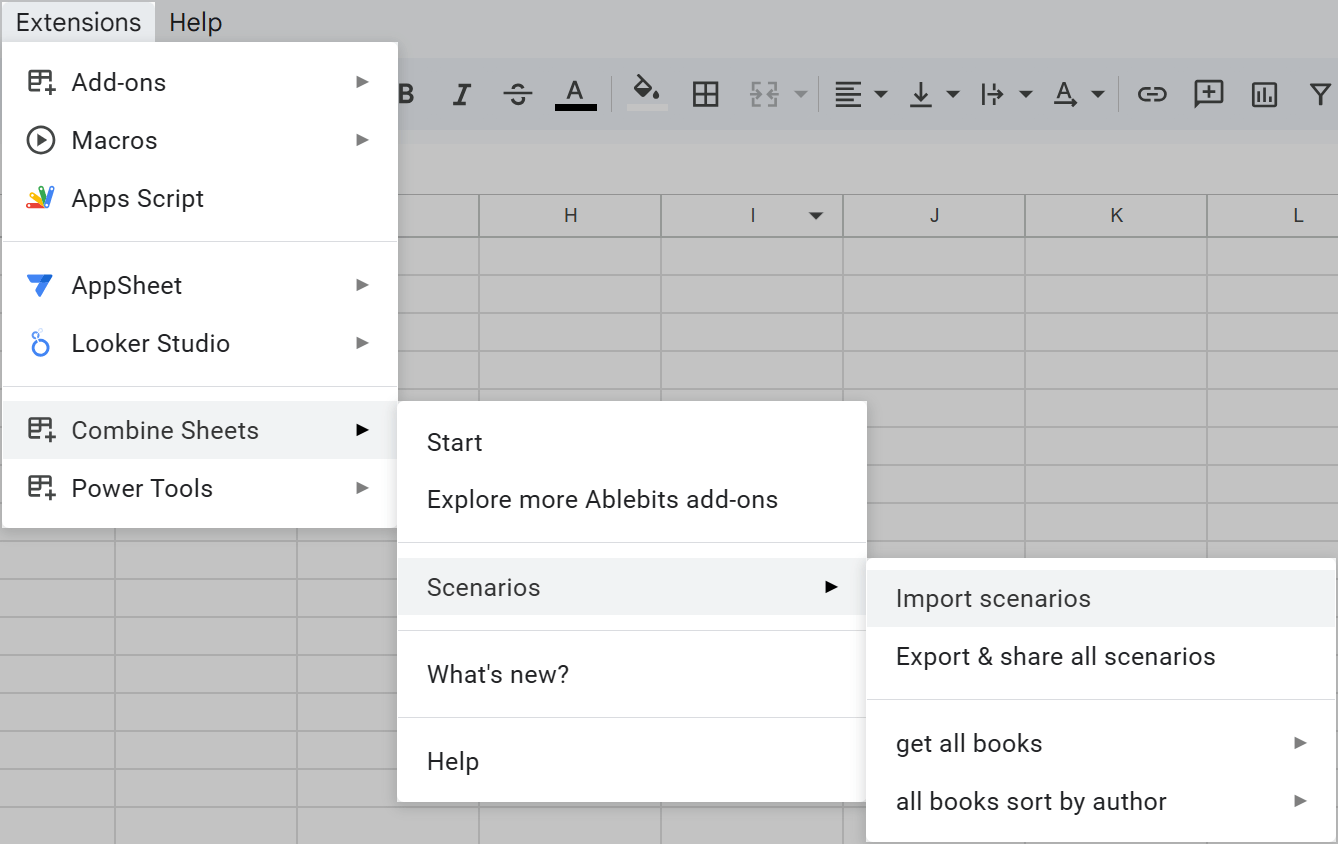Expand vertical align dropdown arrow
1338x844 pixels.
click(x=953, y=95)
